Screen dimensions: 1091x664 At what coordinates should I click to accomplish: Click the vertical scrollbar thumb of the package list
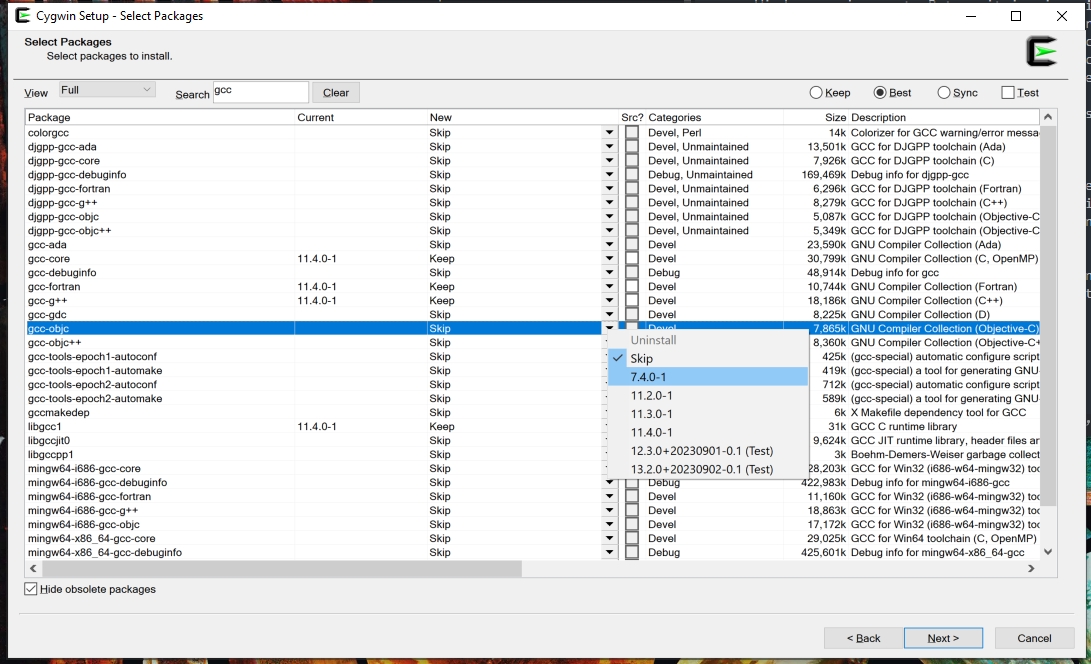[x=1048, y=317]
